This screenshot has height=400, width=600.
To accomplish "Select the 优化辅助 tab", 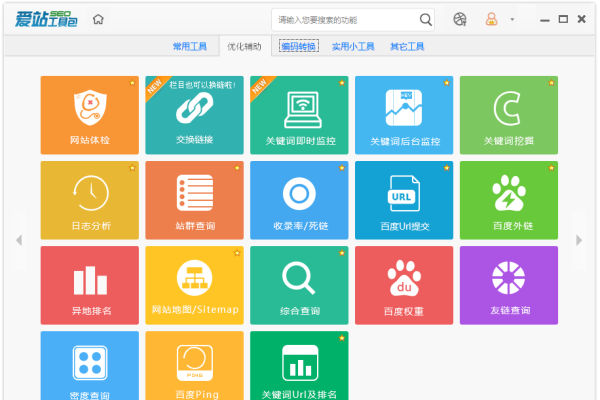I will tap(244, 46).
